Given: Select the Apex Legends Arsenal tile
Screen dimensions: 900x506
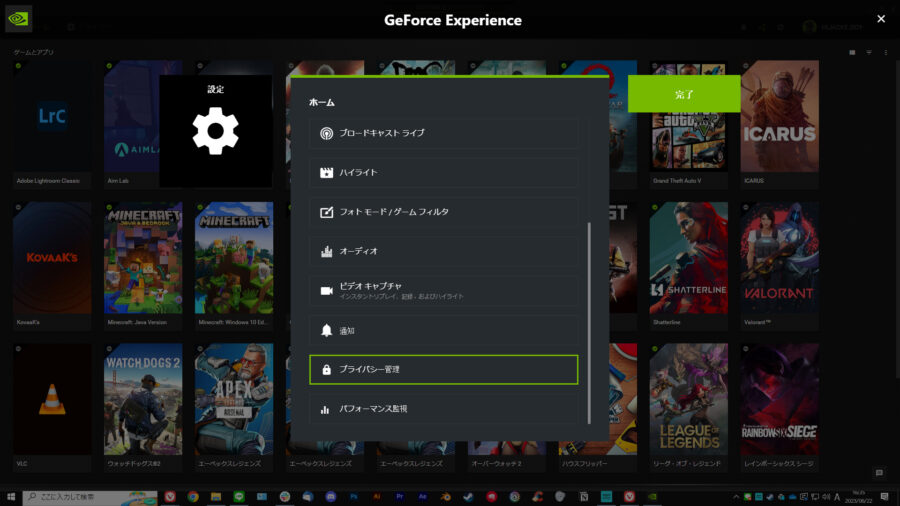Looking at the screenshot, I should [234, 407].
